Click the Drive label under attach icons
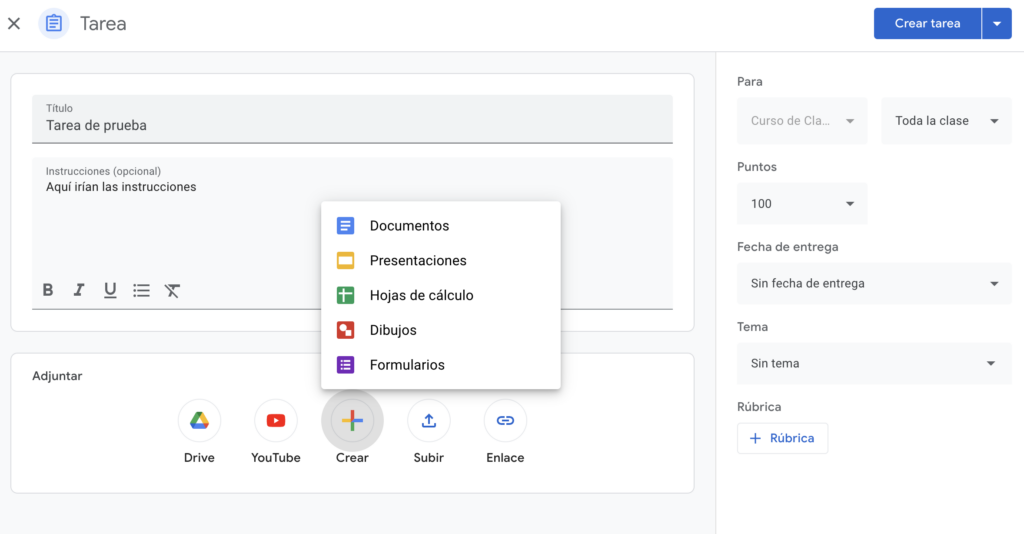The height and width of the screenshot is (534, 1024). (x=199, y=458)
